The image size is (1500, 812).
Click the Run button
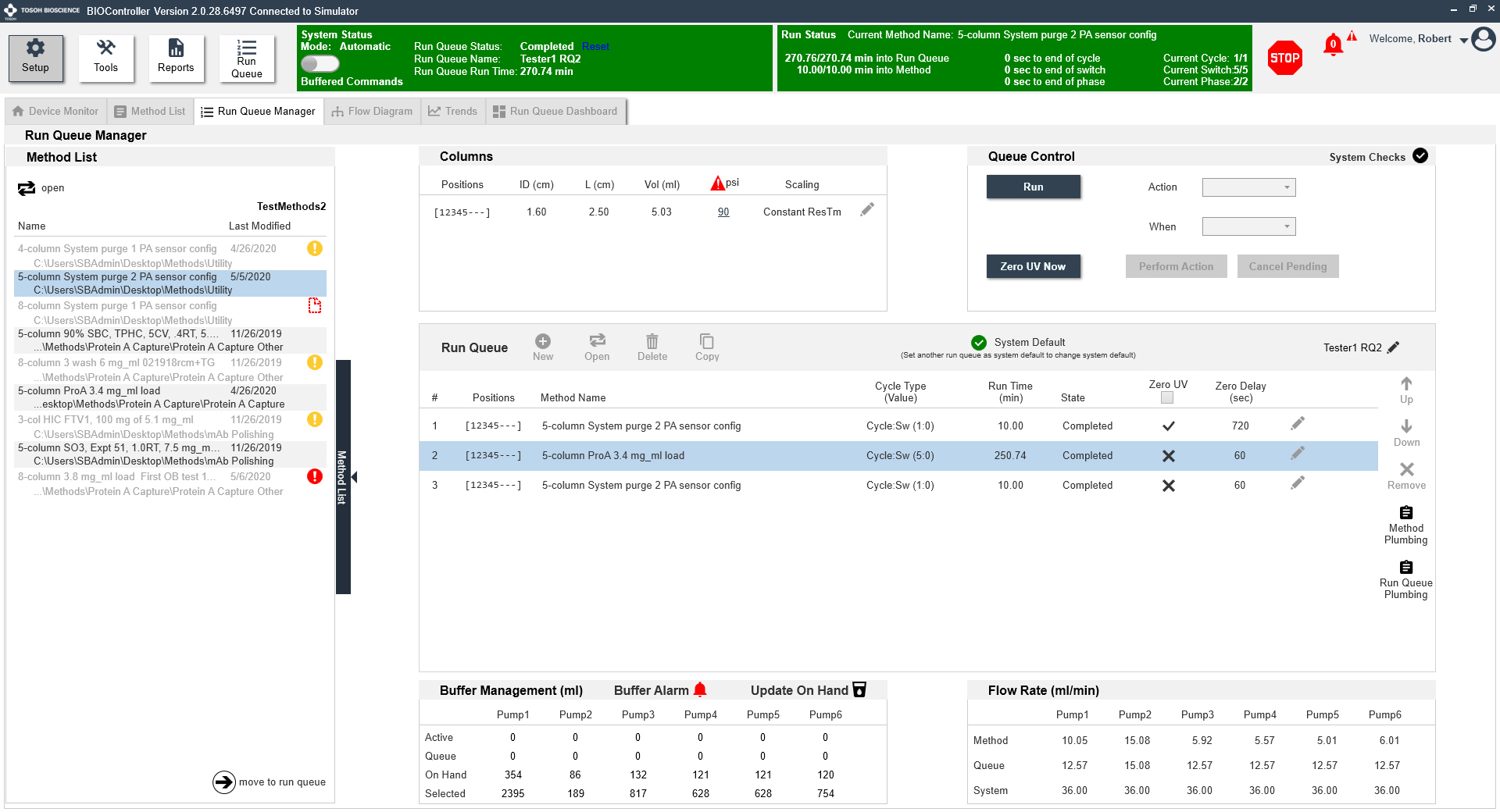tap(1033, 187)
